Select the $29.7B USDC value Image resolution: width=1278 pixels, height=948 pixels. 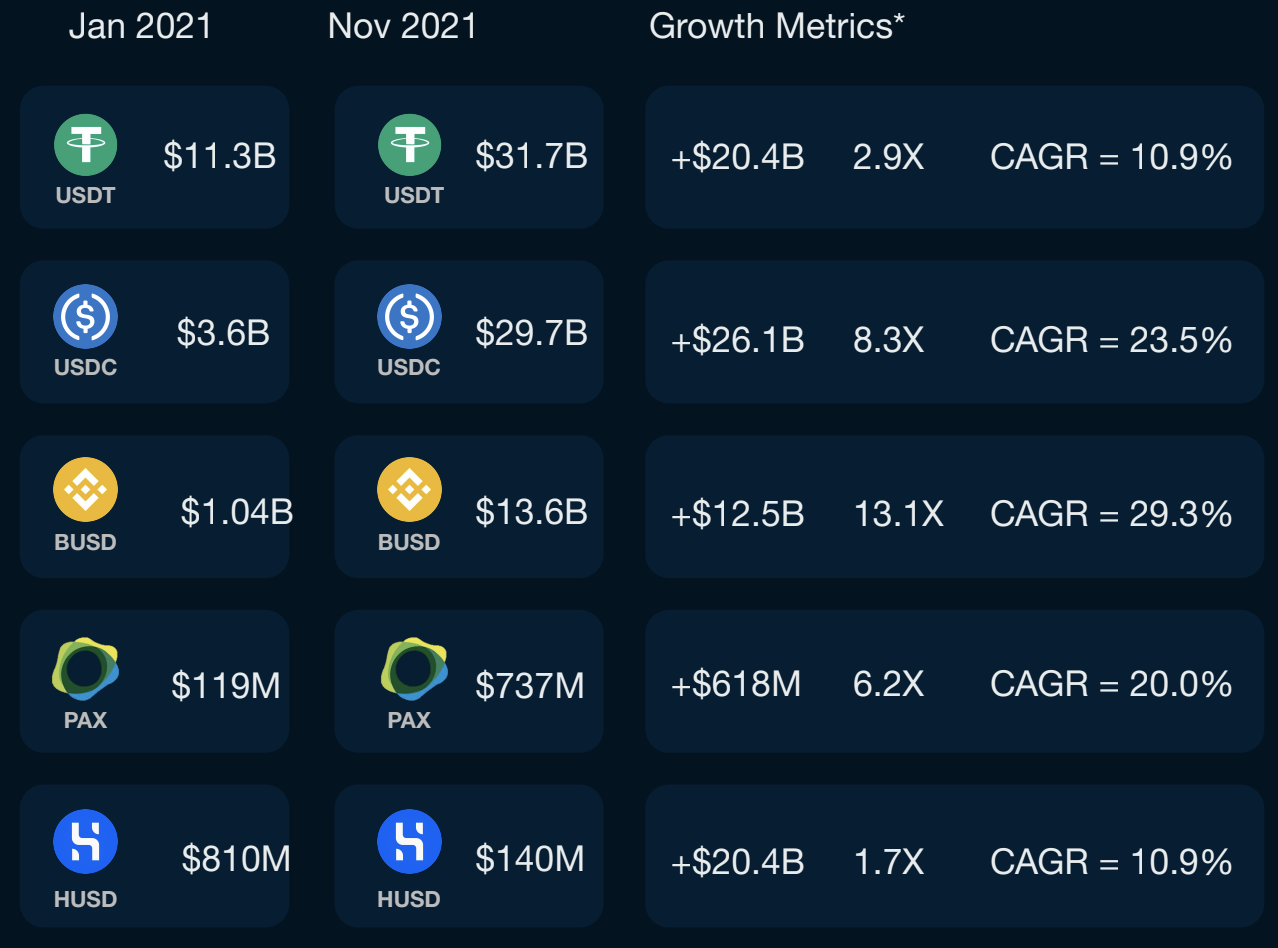pyautogui.click(x=531, y=332)
